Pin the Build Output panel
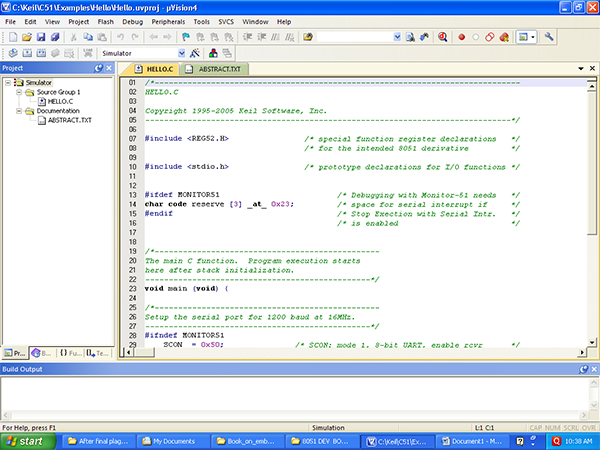Viewport: 600px width, 450px height. pos(583,369)
